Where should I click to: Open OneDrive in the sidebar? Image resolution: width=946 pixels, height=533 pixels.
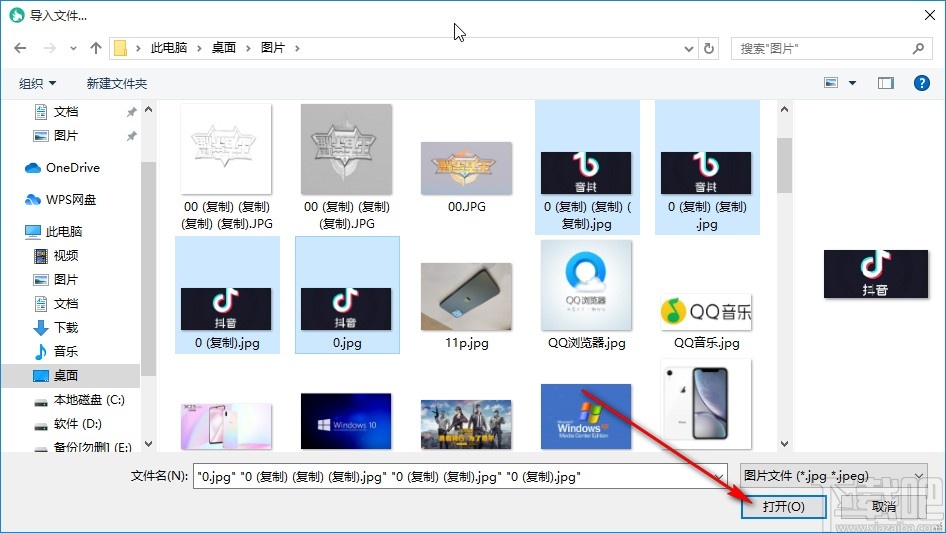[63, 168]
